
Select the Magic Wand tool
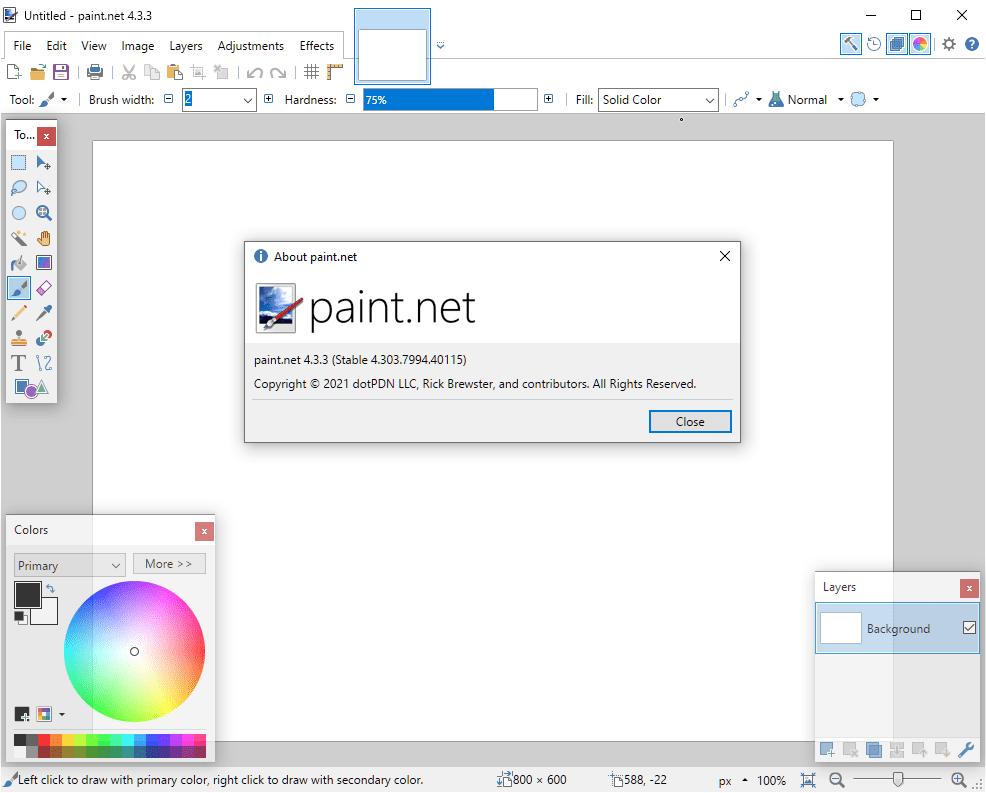coord(17,237)
